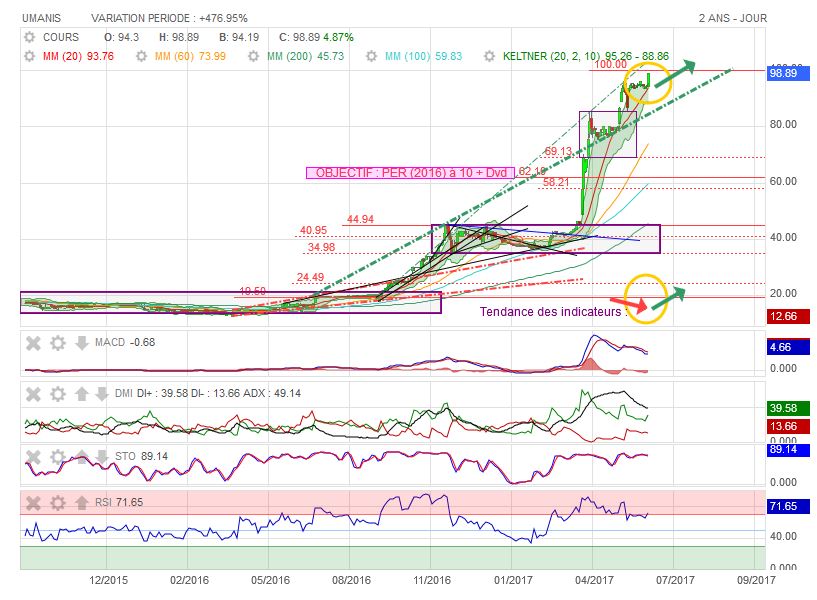Move STO panel up with arrow
The image size is (817, 600).
tap(82, 457)
